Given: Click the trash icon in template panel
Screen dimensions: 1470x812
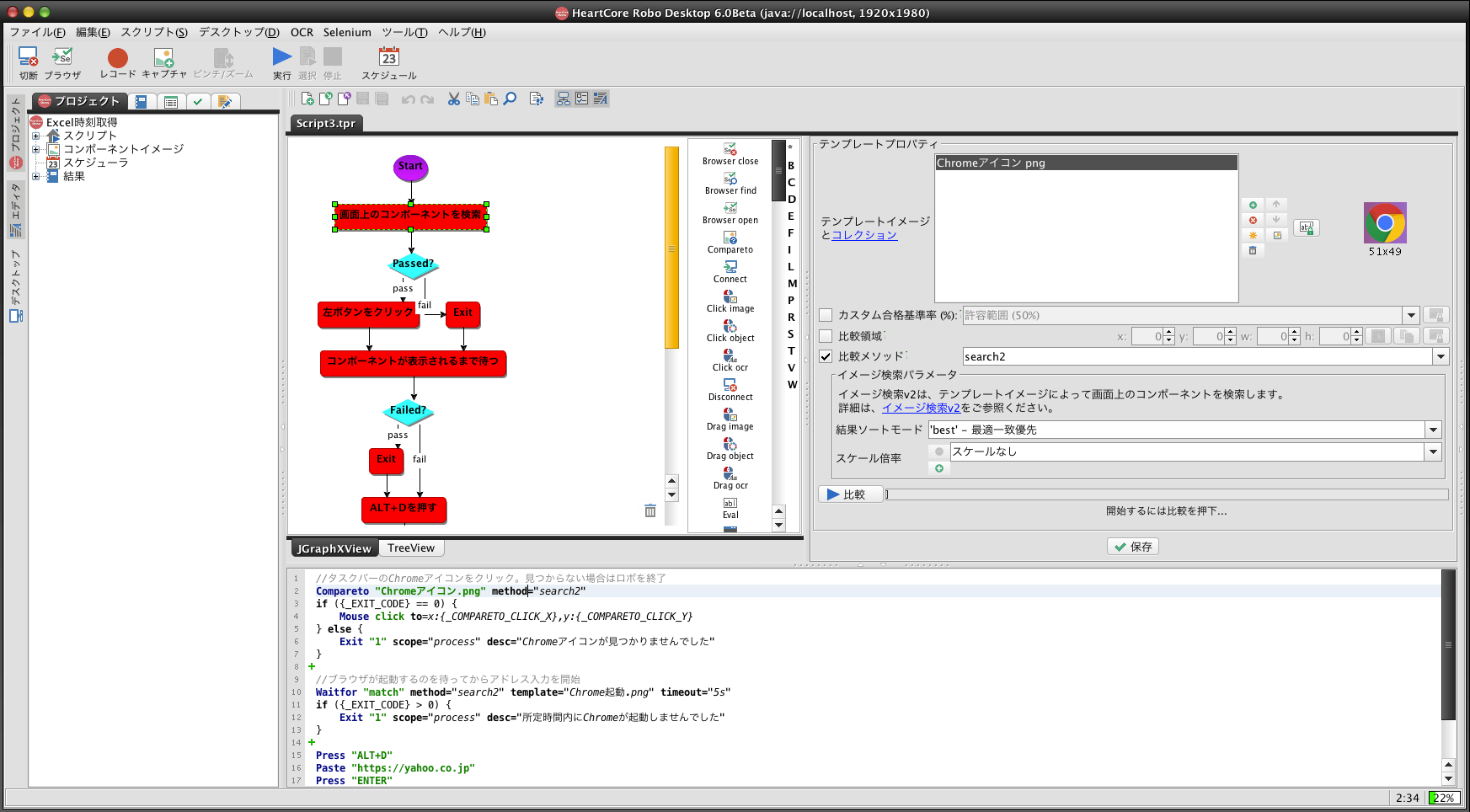Looking at the screenshot, I should [x=1253, y=250].
